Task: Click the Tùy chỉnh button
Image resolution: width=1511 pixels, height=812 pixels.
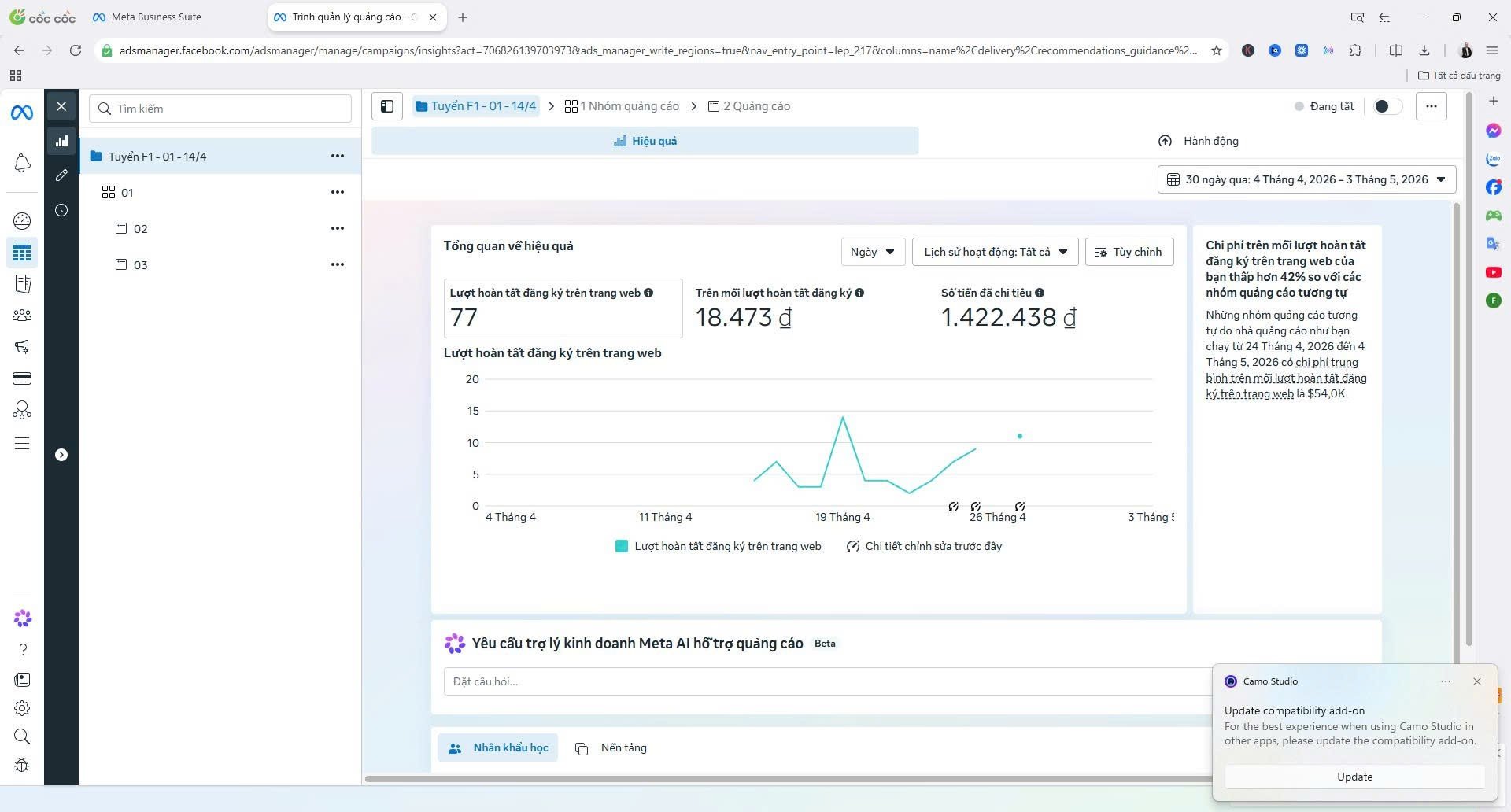Action: click(x=1129, y=252)
